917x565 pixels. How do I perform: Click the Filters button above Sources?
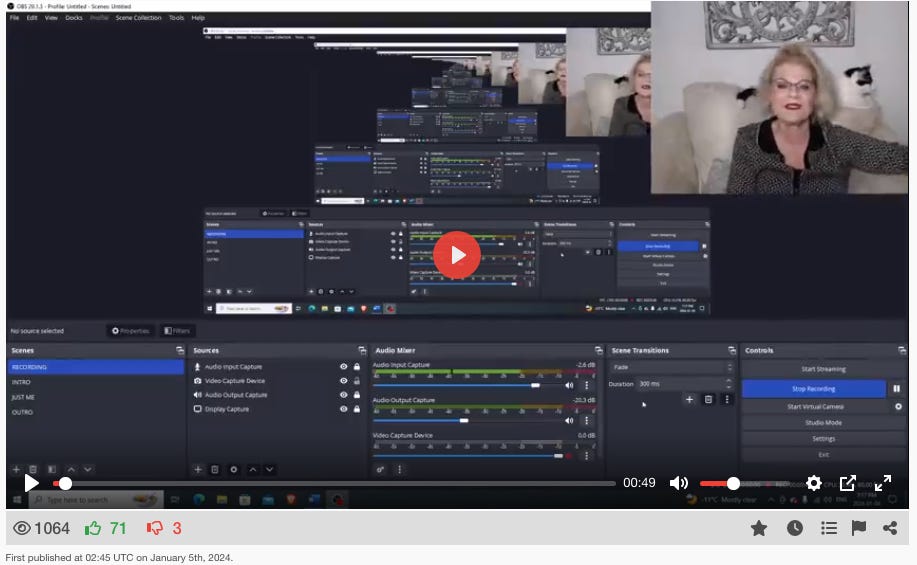click(x=177, y=331)
